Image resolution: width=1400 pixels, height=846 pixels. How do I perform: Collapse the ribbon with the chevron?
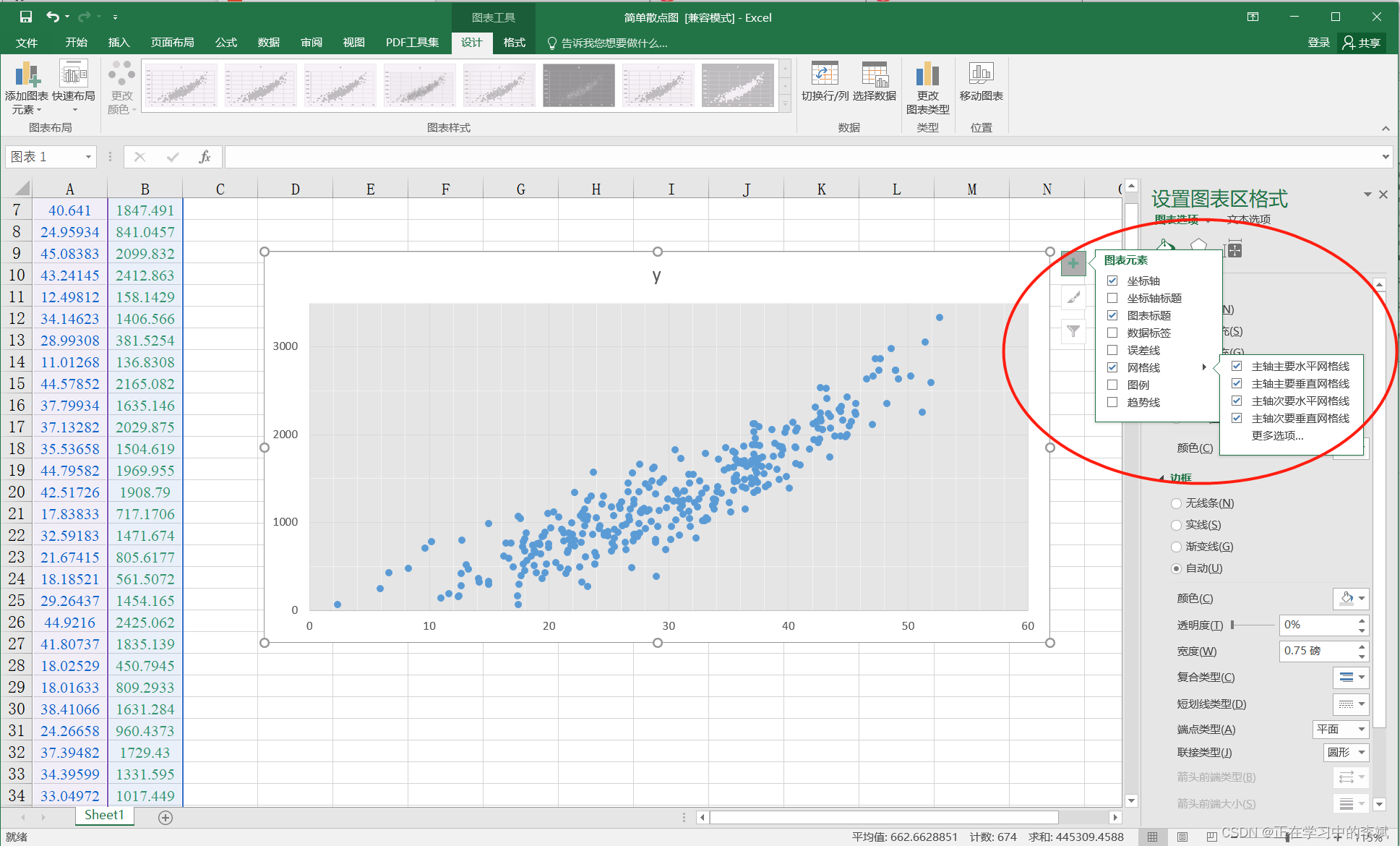click(x=1386, y=128)
